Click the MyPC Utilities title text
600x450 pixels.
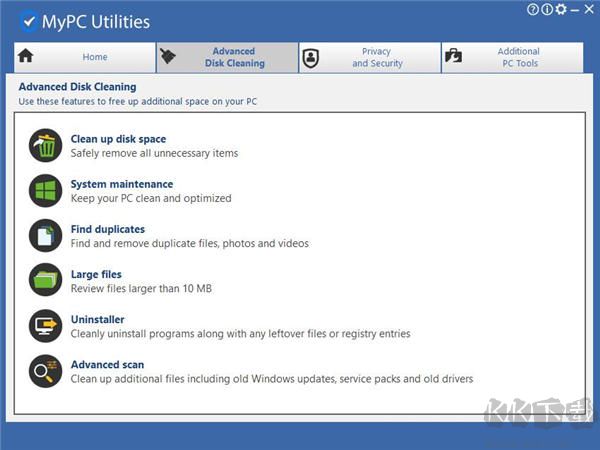96,22
